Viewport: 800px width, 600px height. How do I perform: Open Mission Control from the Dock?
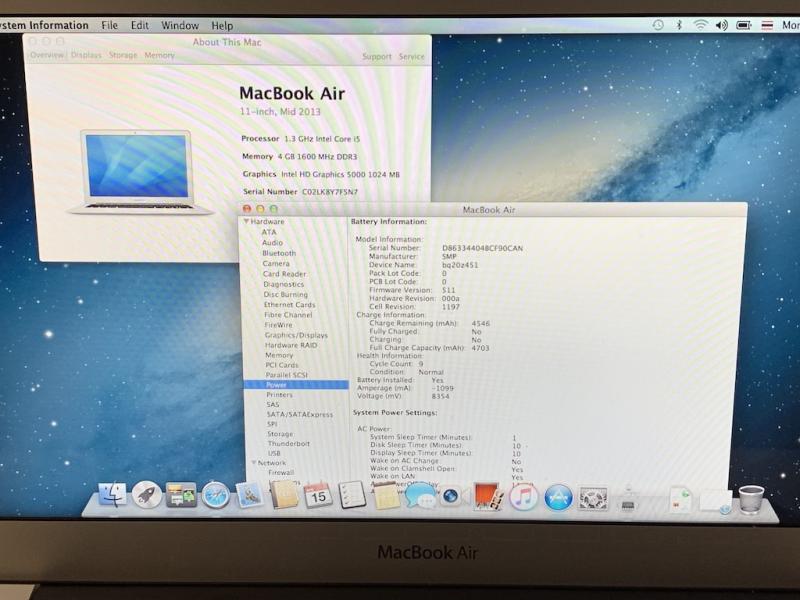181,495
